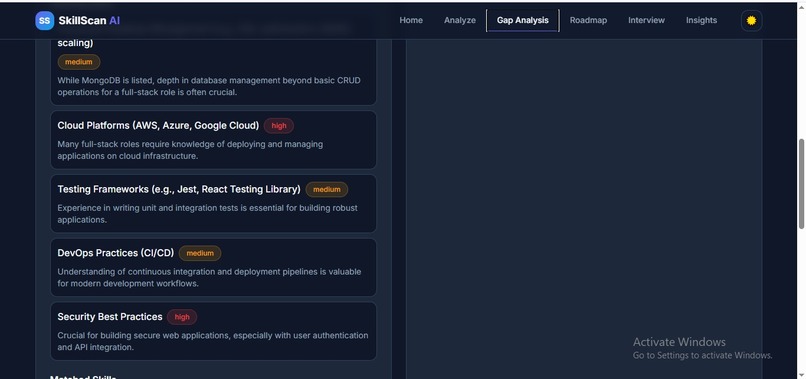The height and width of the screenshot is (379, 806).
Task: Click the high badge beside Cloud Platforms
Action: 279,126
